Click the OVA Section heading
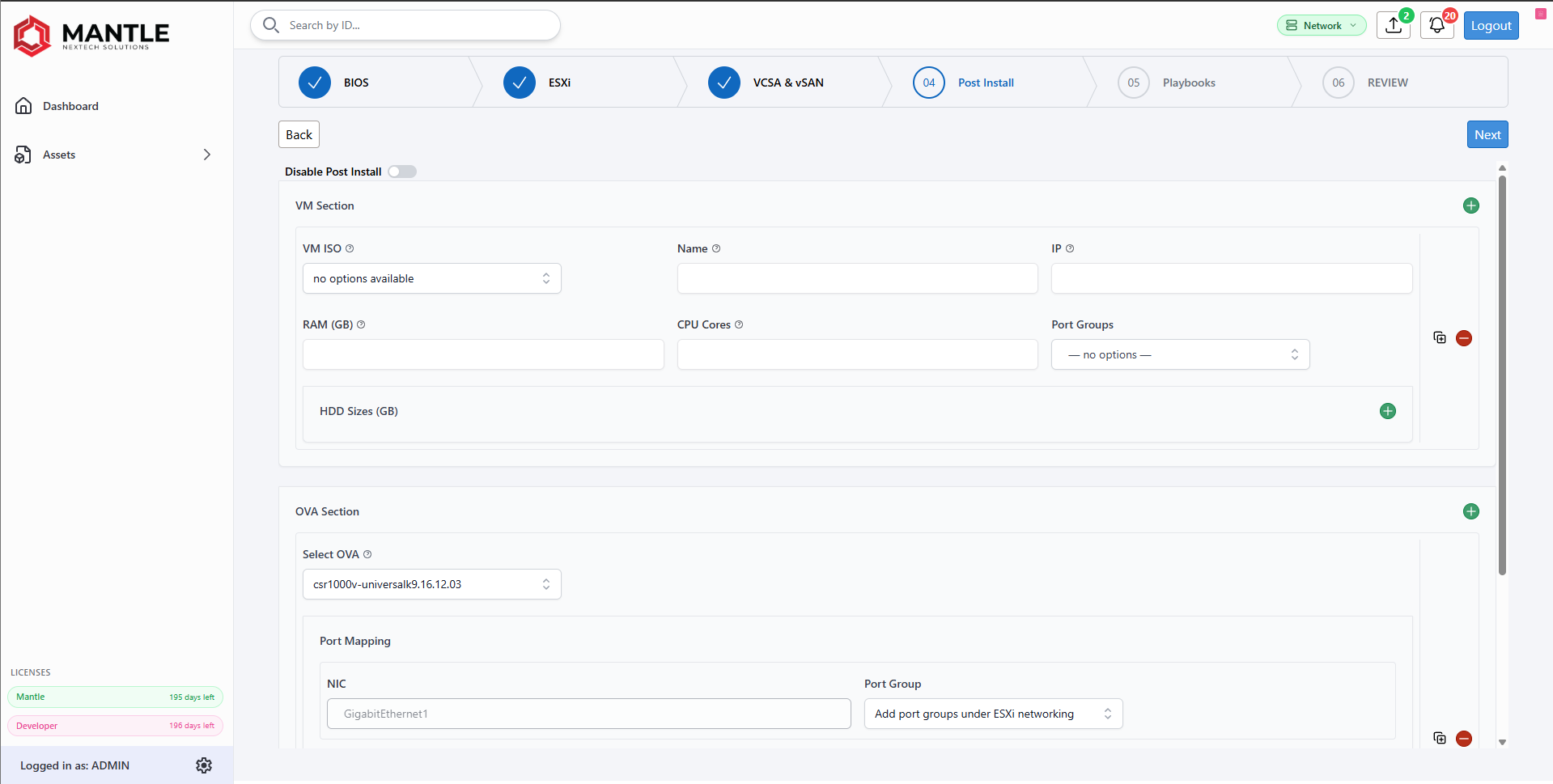 tap(327, 511)
